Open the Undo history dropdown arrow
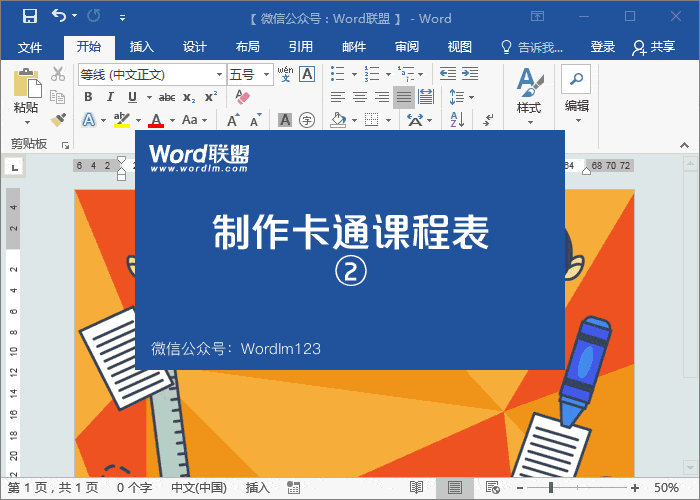Image resolution: width=700 pixels, height=500 pixels. click(x=75, y=16)
